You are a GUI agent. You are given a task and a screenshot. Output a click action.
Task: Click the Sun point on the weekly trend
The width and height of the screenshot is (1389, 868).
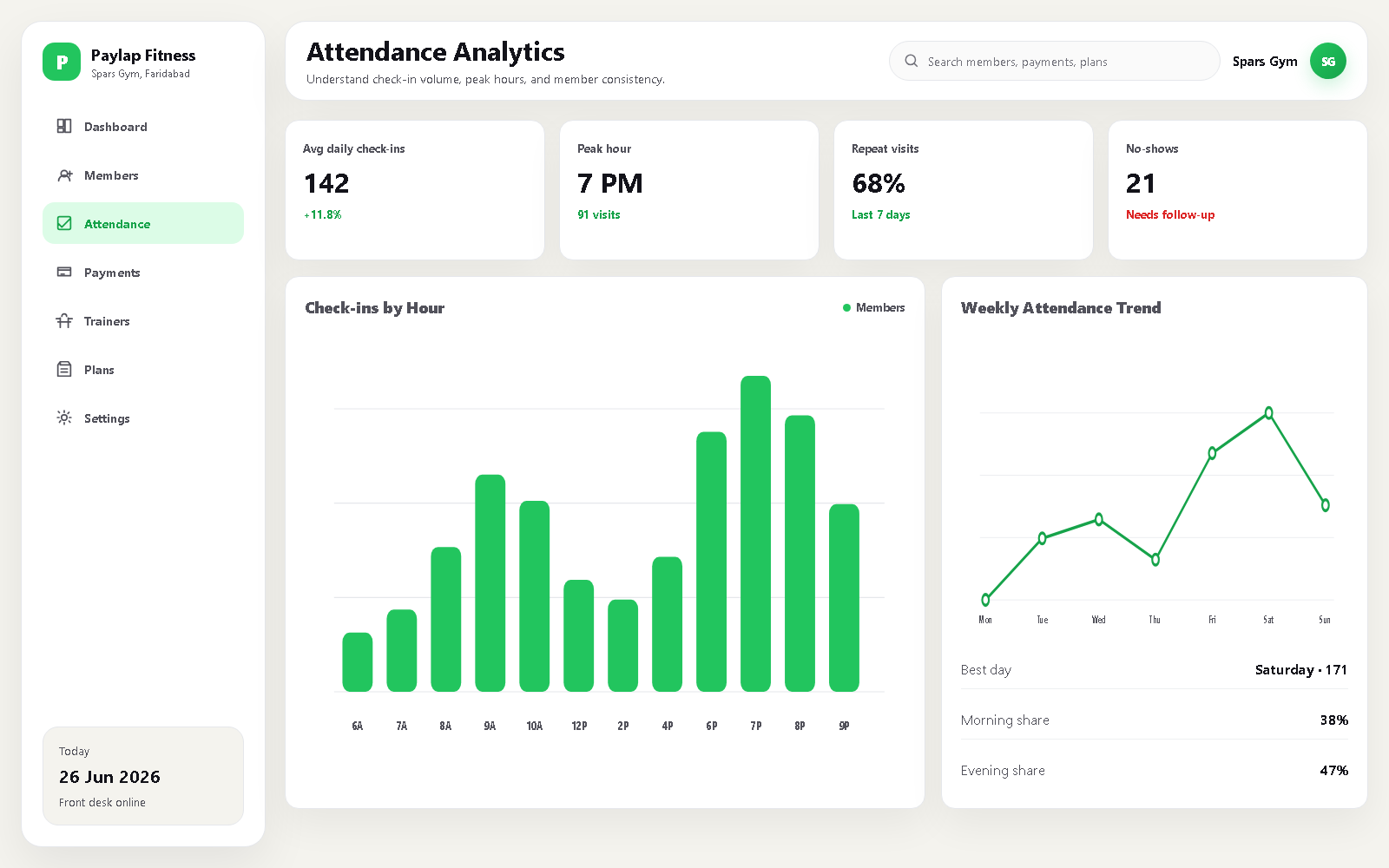tap(1325, 505)
